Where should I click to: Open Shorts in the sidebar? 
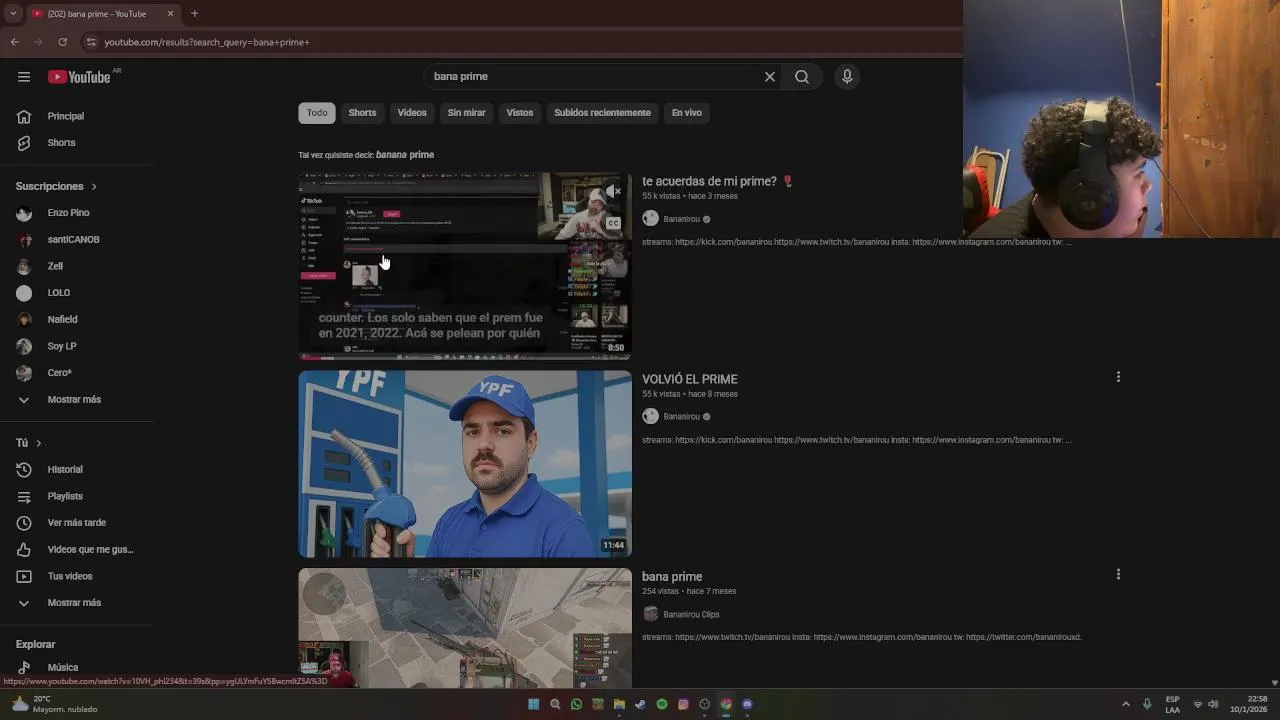click(x=77, y=143)
